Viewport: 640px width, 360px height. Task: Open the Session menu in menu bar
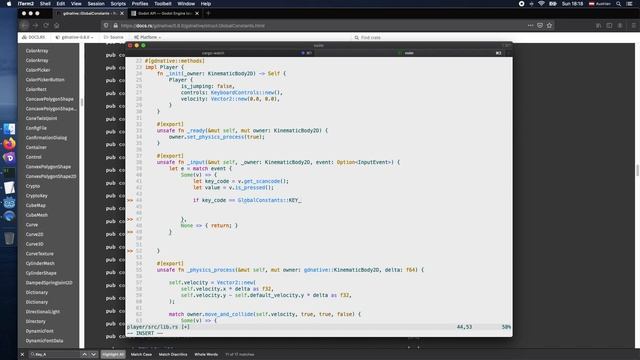96,4
